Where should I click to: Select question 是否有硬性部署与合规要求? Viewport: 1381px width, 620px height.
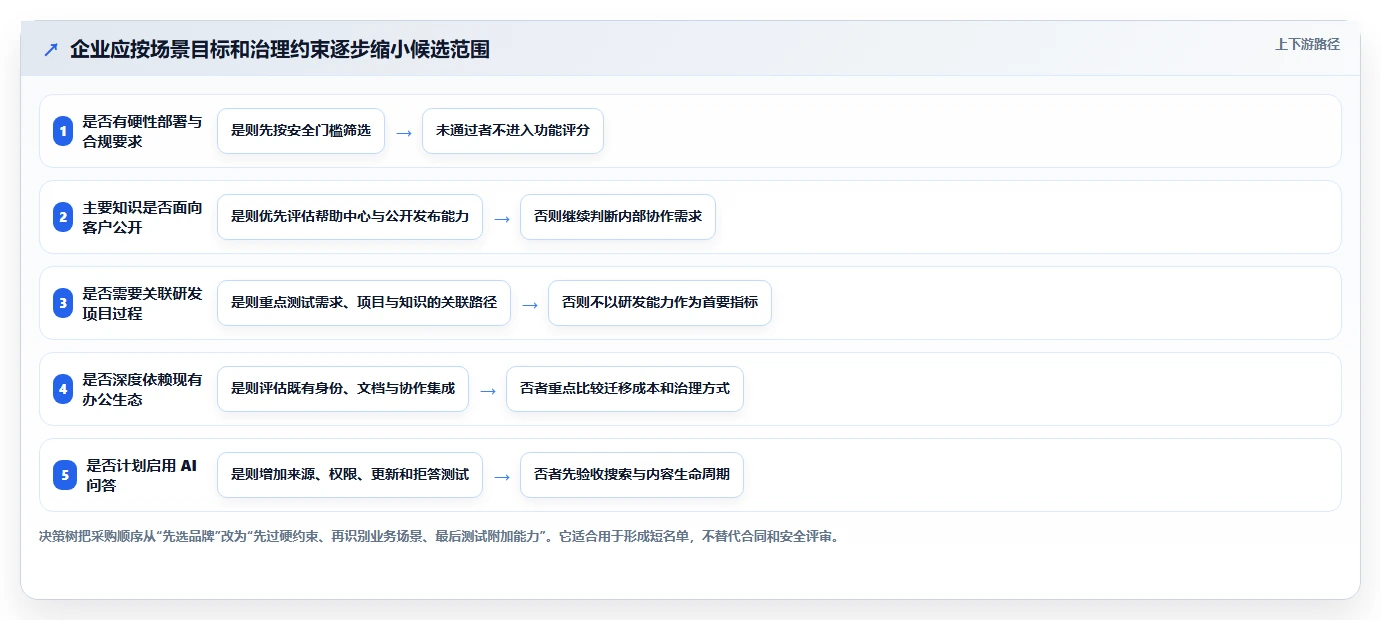point(142,131)
